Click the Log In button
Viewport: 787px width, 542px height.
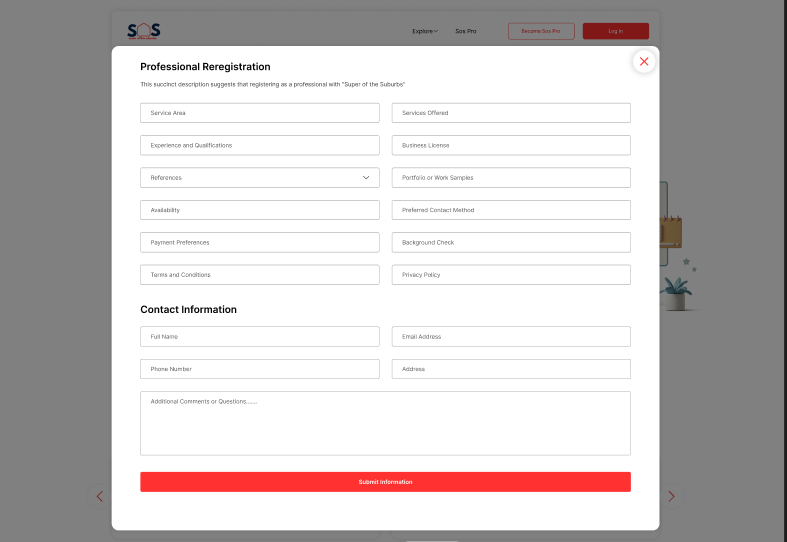click(616, 31)
